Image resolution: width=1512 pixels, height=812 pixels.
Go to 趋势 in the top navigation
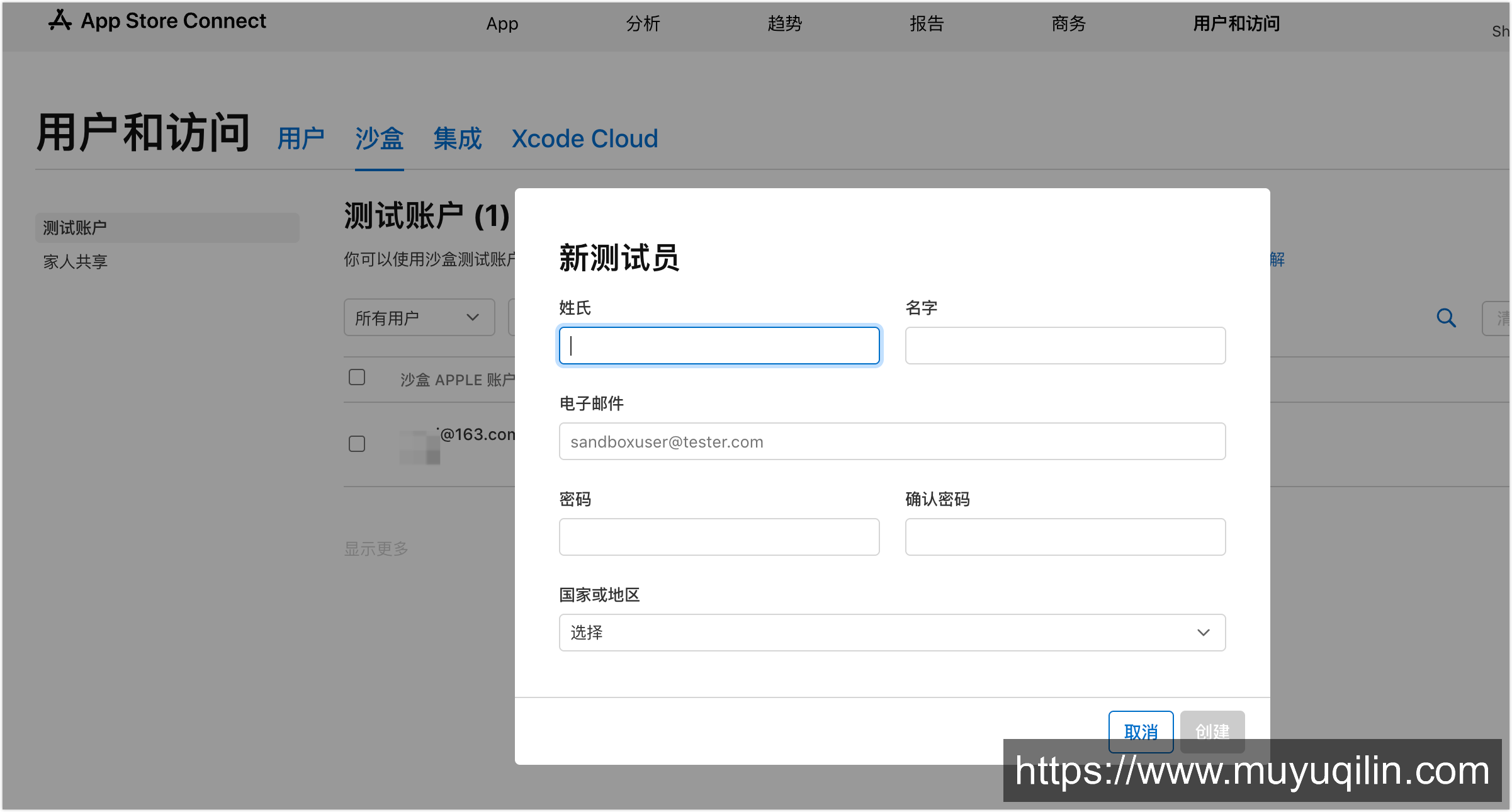(785, 24)
